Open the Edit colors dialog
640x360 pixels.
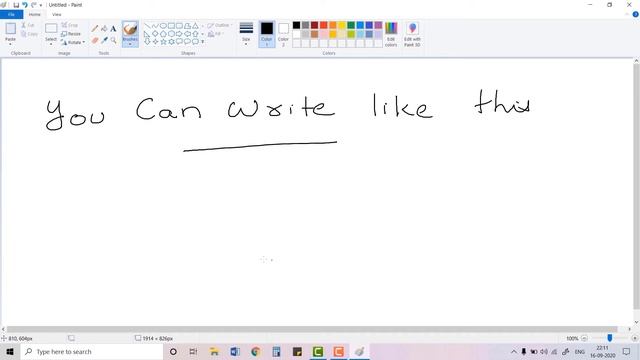coord(391,34)
